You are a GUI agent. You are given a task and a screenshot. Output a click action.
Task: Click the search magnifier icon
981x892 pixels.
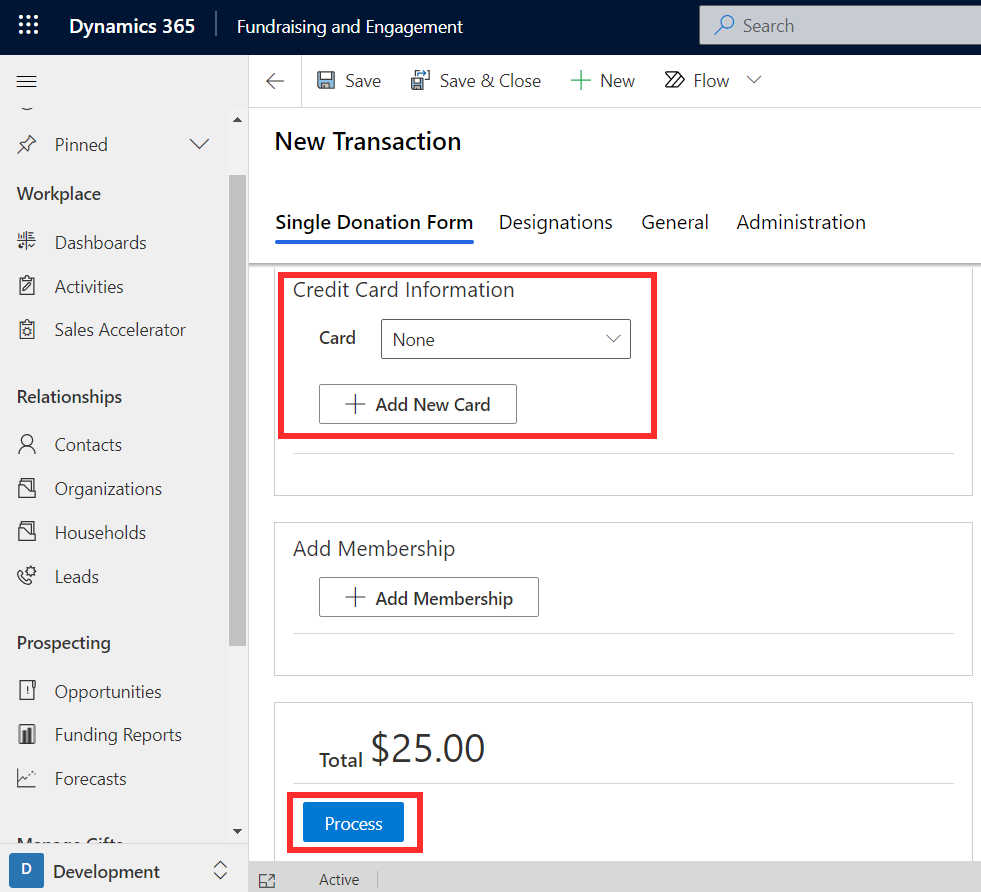click(x=724, y=25)
